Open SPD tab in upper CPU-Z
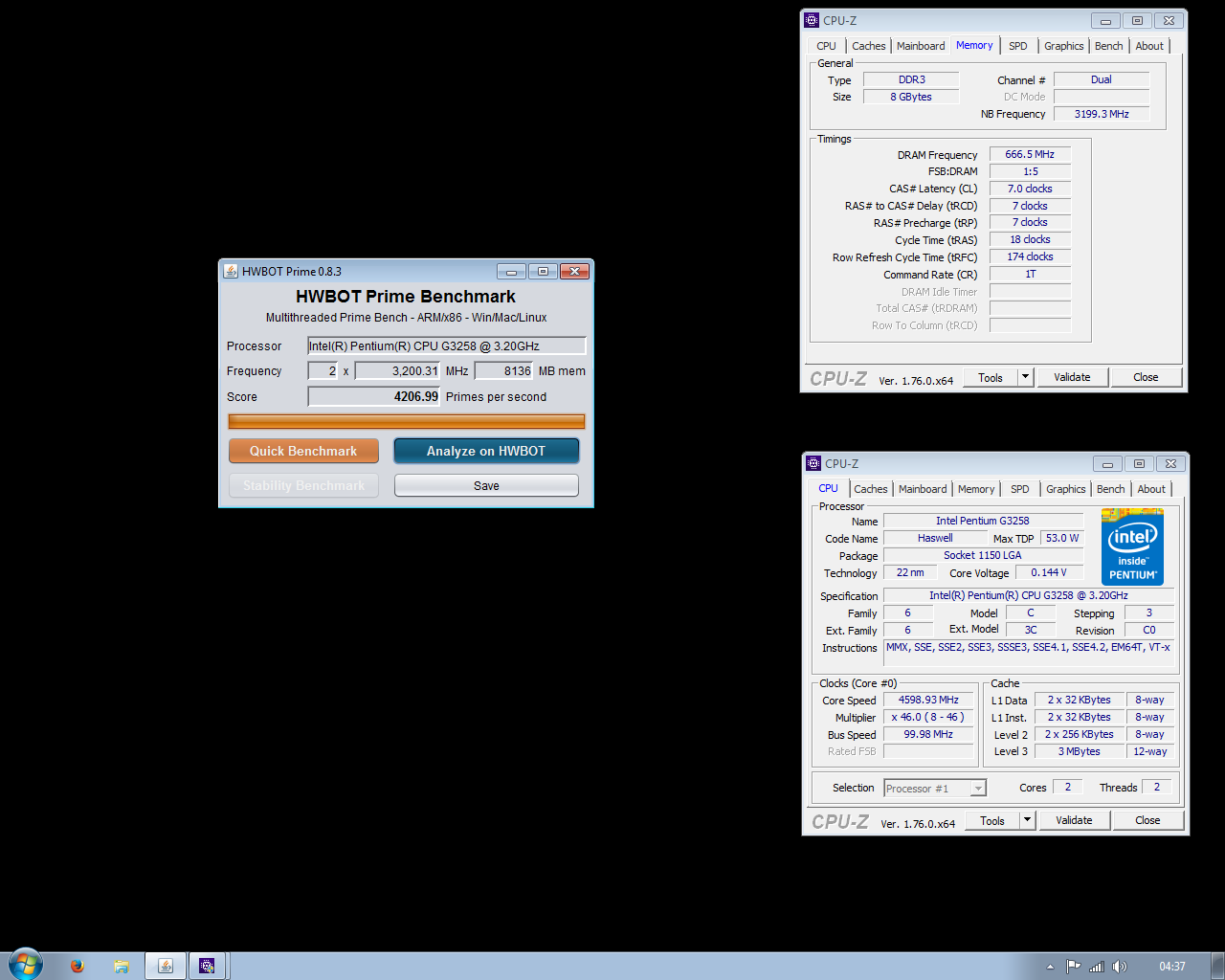 click(1018, 46)
